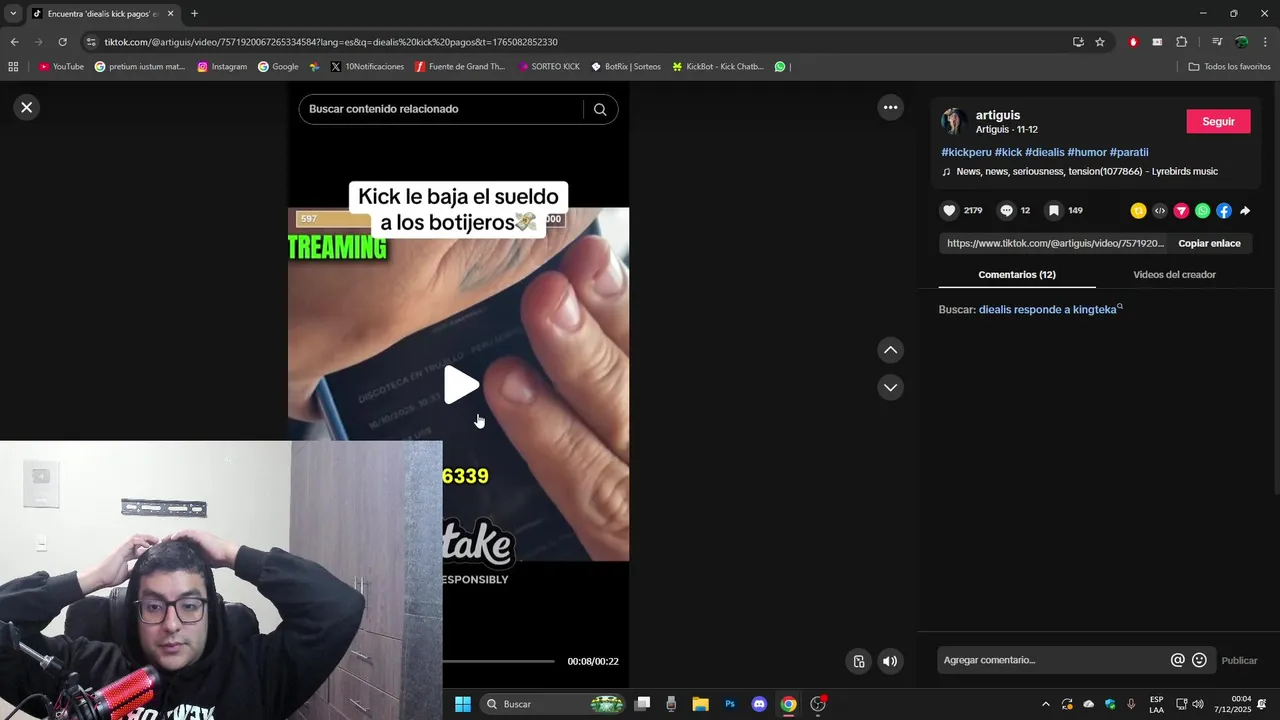Reload the page in Chrome
The width and height of the screenshot is (1280, 720).
tap(62, 42)
